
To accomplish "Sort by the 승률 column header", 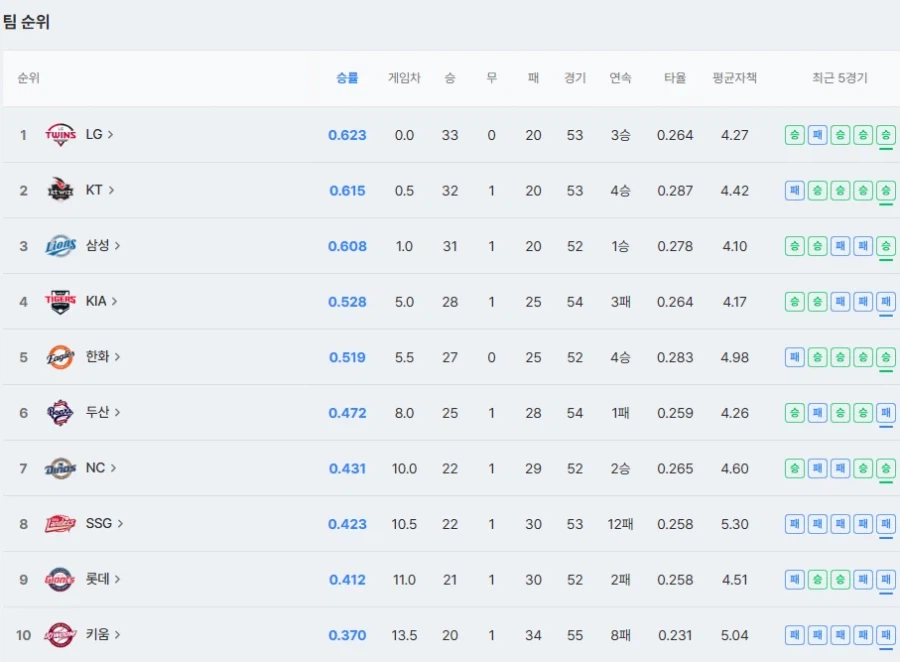I will pos(347,78).
